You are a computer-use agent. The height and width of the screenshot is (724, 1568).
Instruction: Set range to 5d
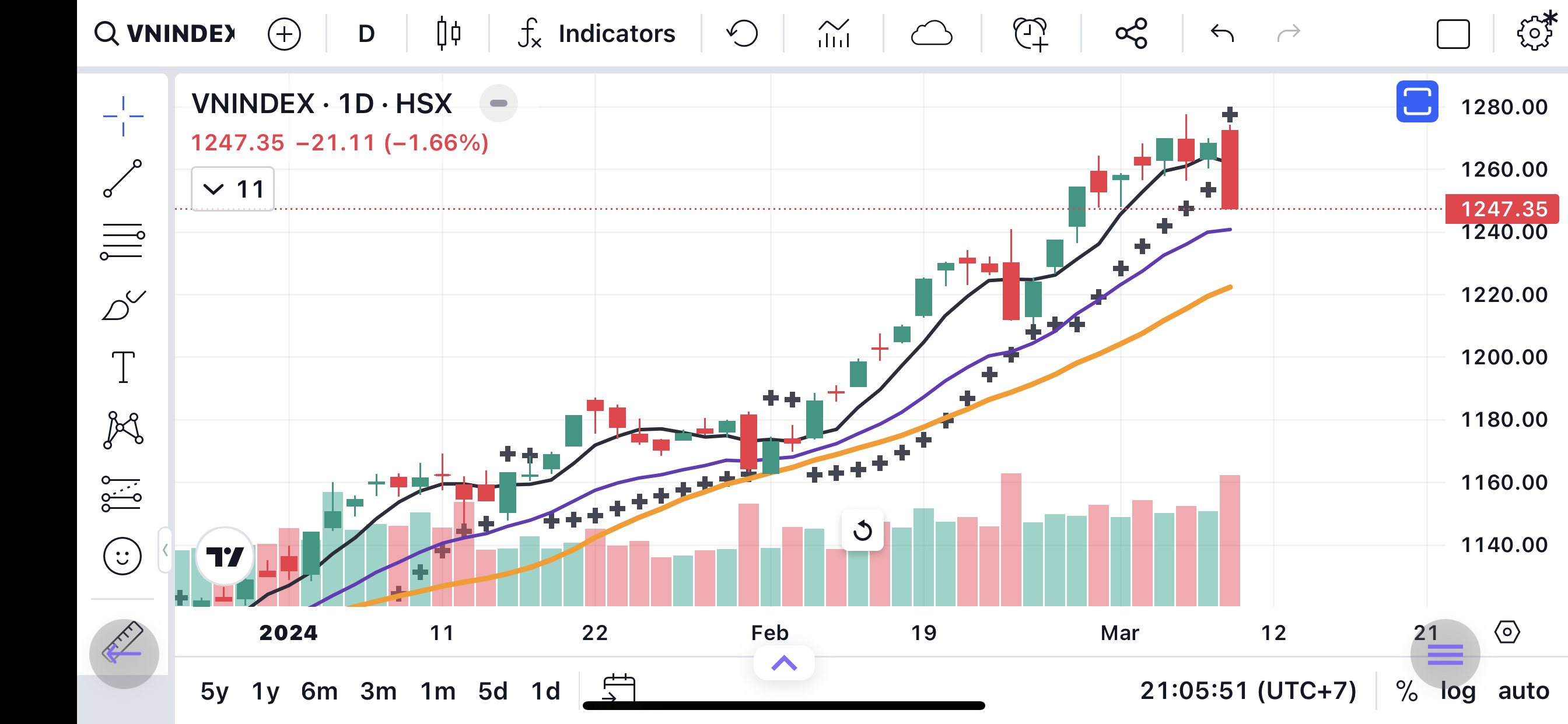[492, 691]
